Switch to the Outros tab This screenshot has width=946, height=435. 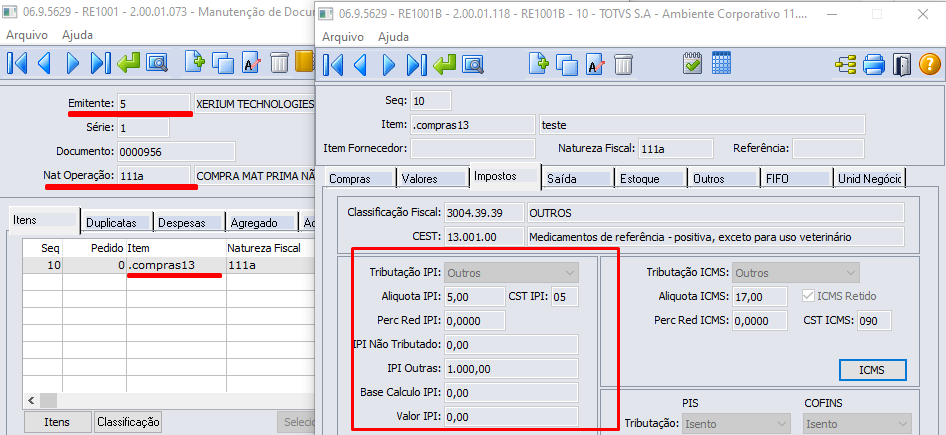click(723, 179)
